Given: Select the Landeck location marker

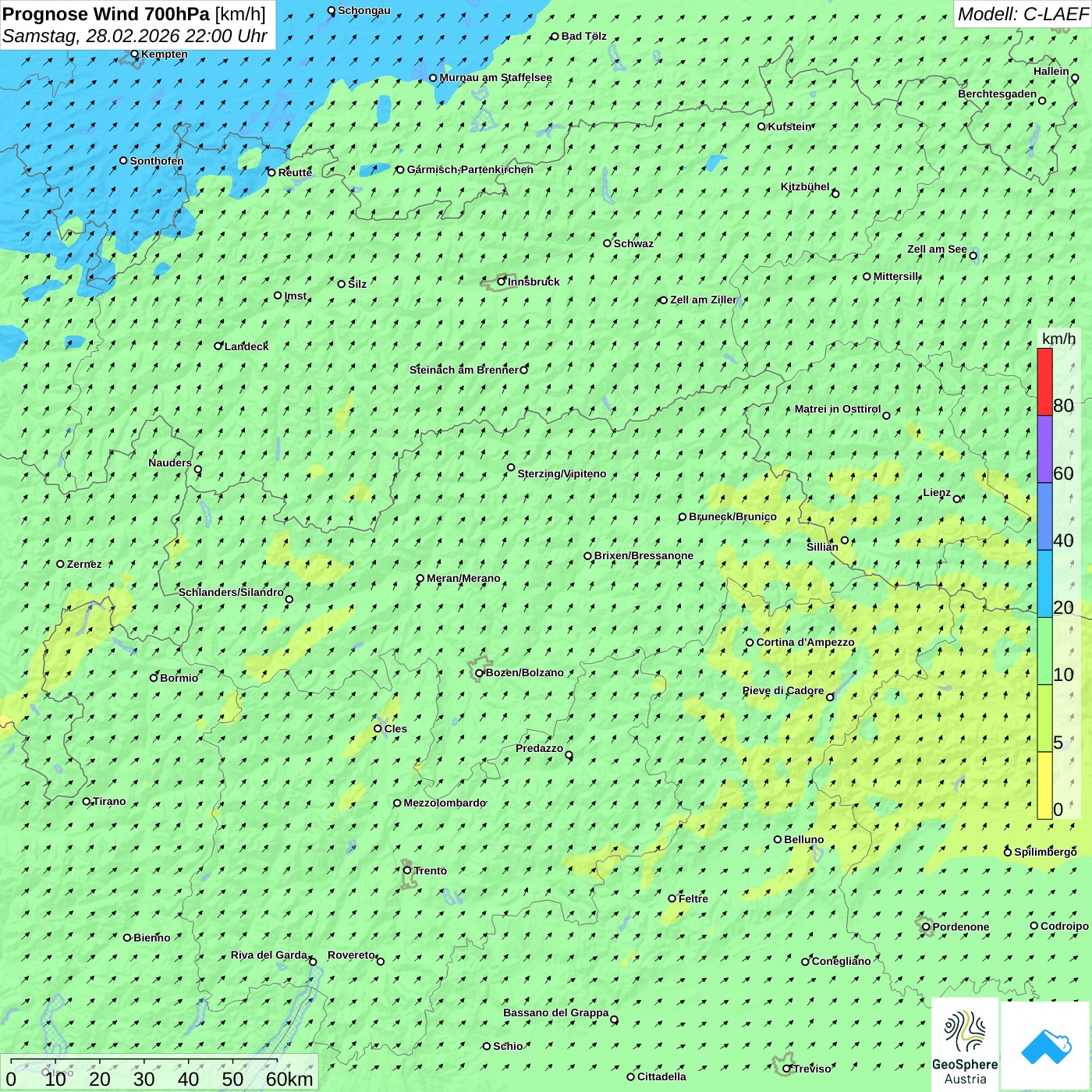Looking at the screenshot, I should click(x=218, y=346).
